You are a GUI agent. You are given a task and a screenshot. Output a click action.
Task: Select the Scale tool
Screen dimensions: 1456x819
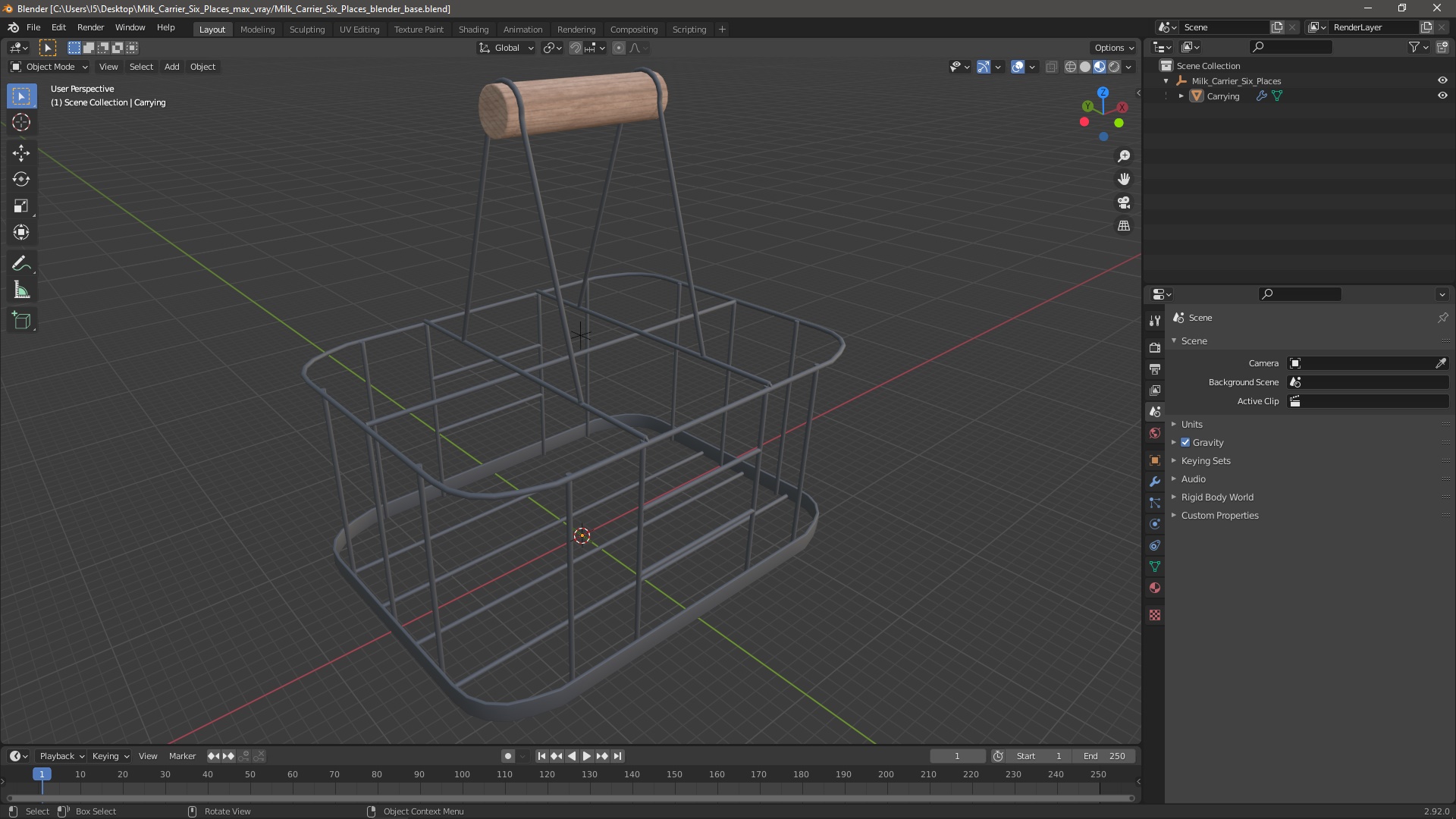coord(20,206)
